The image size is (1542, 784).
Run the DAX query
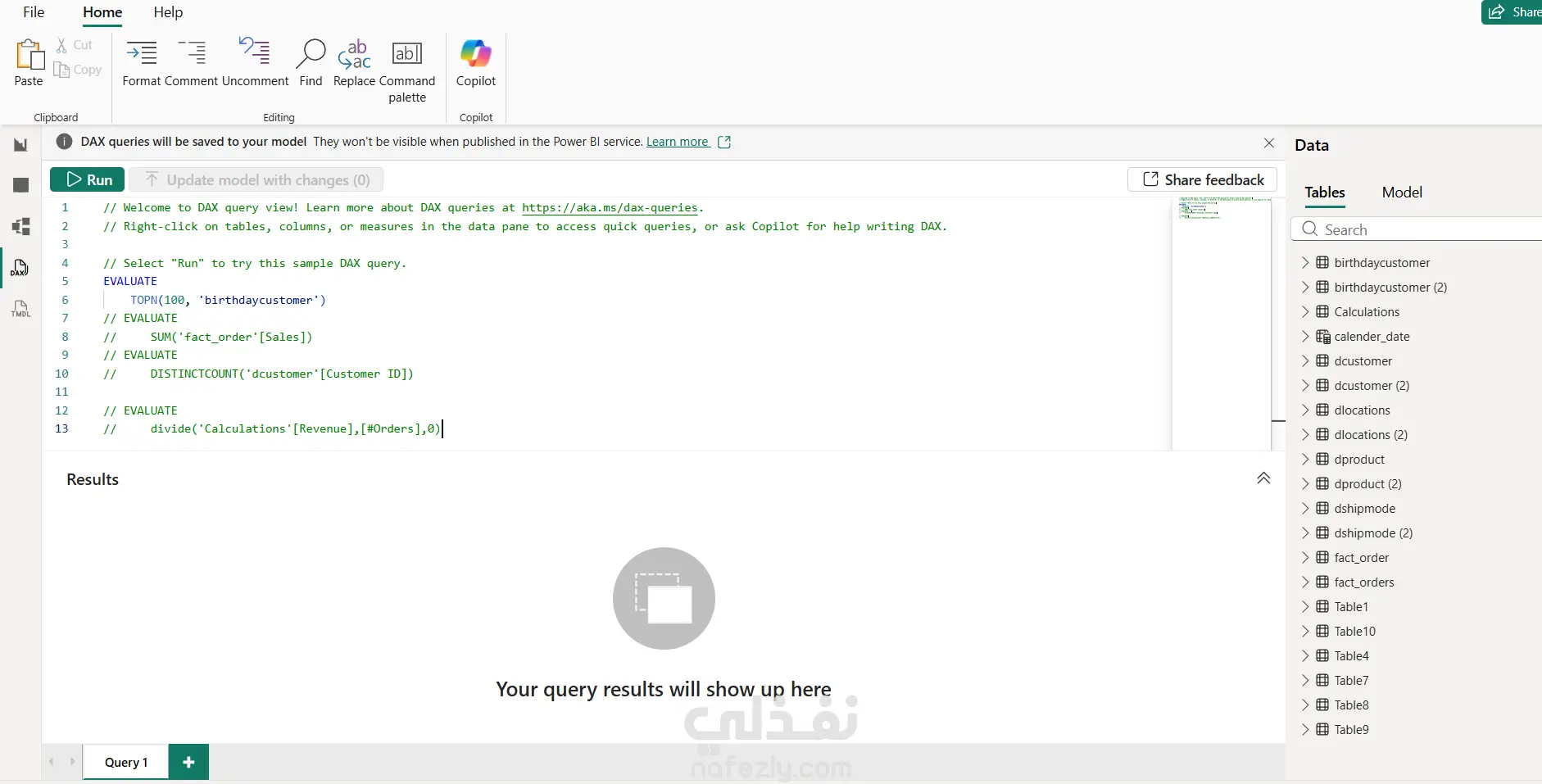[x=88, y=179]
